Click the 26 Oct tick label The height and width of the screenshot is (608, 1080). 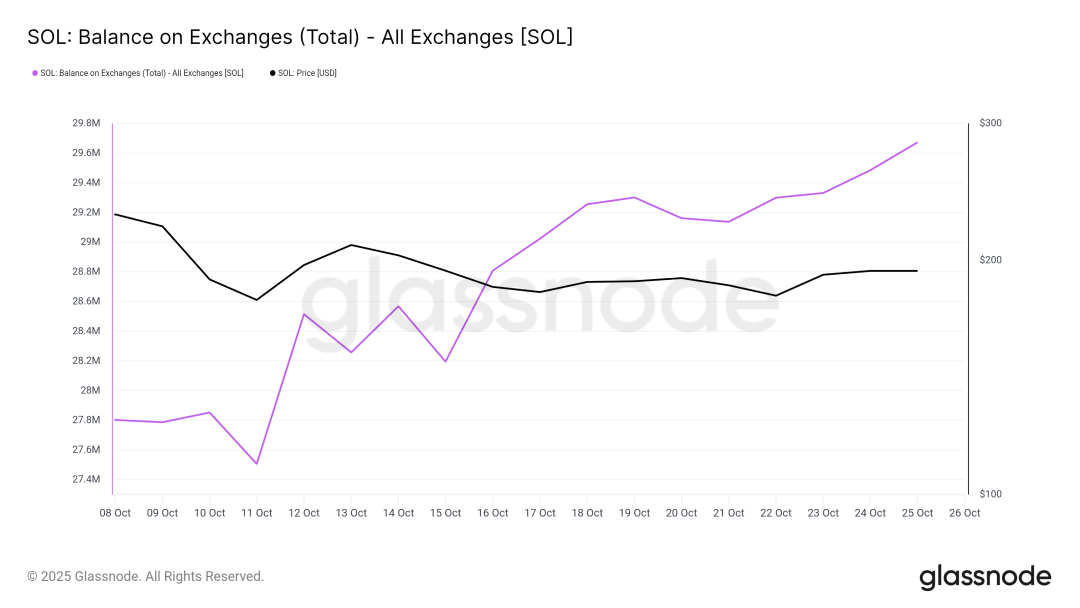(x=964, y=513)
